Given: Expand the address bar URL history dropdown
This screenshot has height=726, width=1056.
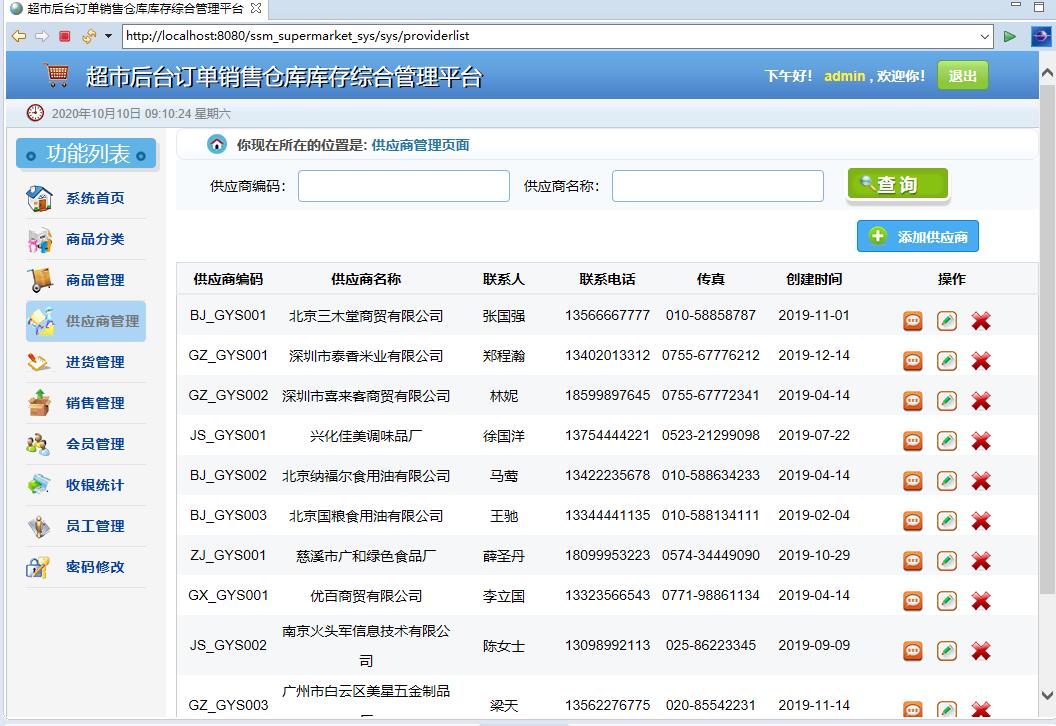Looking at the screenshot, I should [x=983, y=37].
